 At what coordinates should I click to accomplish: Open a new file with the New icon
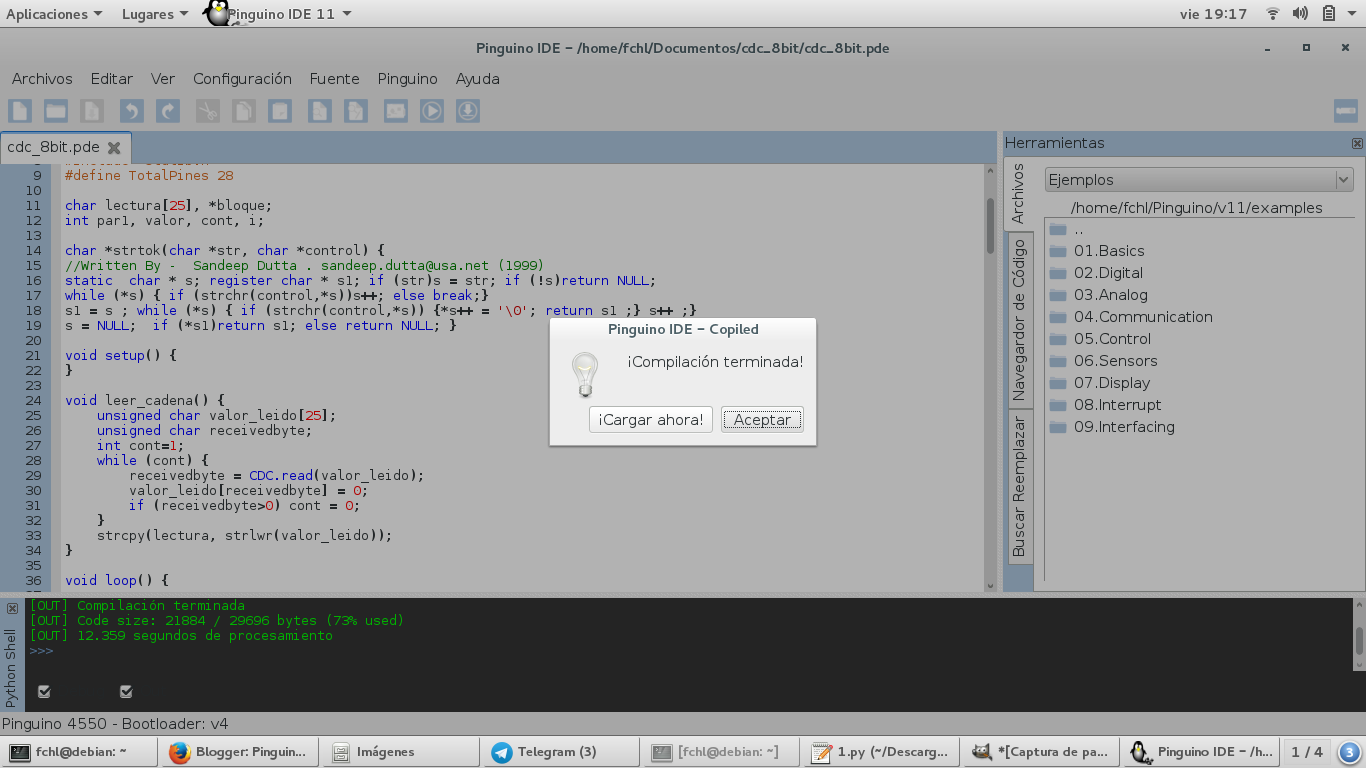[x=19, y=111]
